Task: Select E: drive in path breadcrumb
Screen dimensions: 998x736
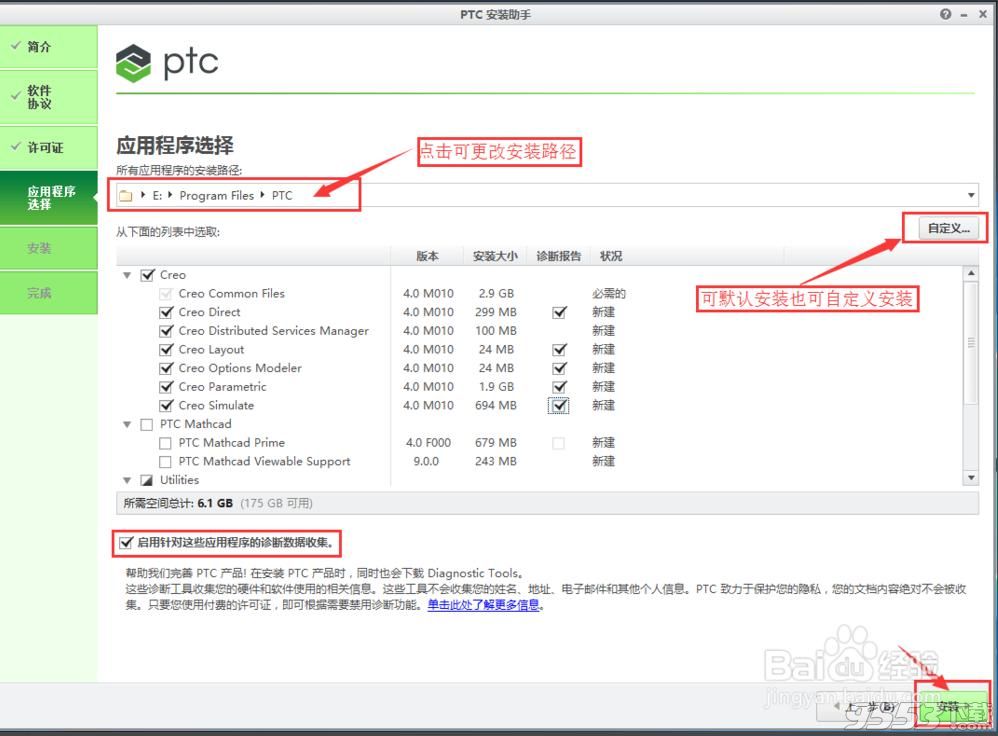Action: coord(157,195)
